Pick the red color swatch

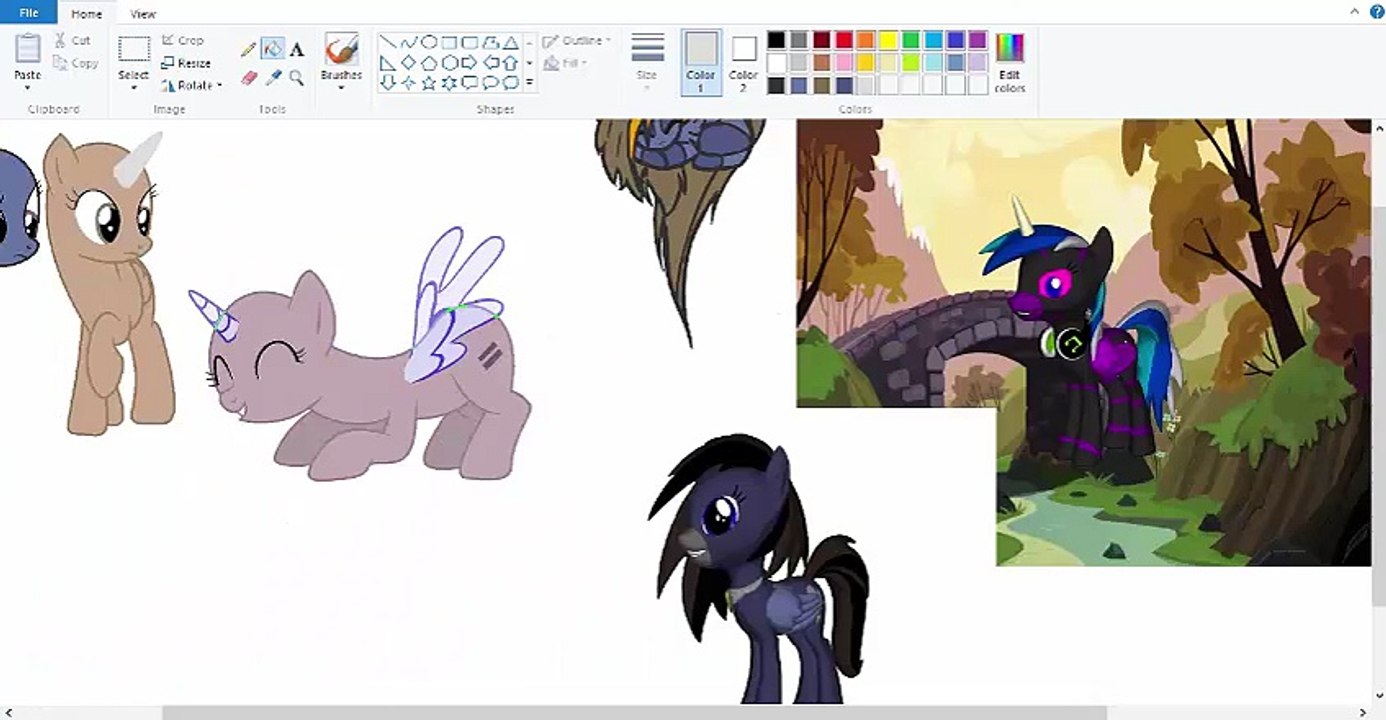843,40
